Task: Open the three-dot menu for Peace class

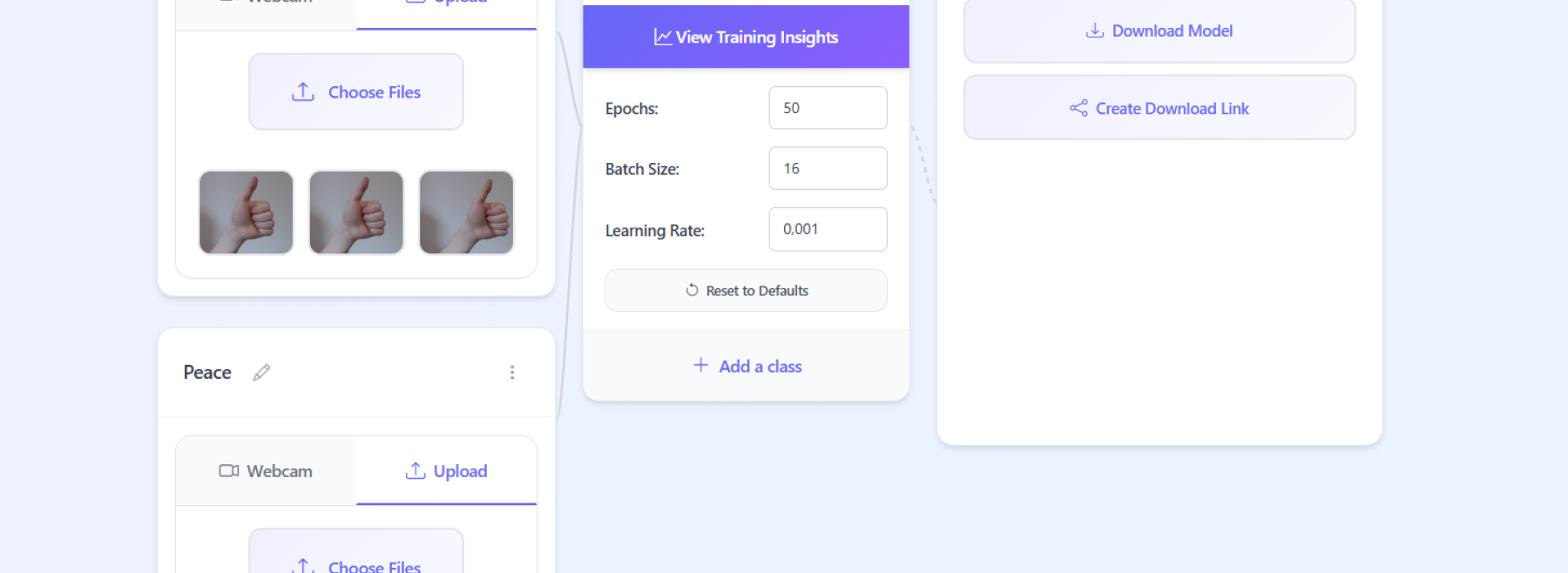Action: [512, 373]
